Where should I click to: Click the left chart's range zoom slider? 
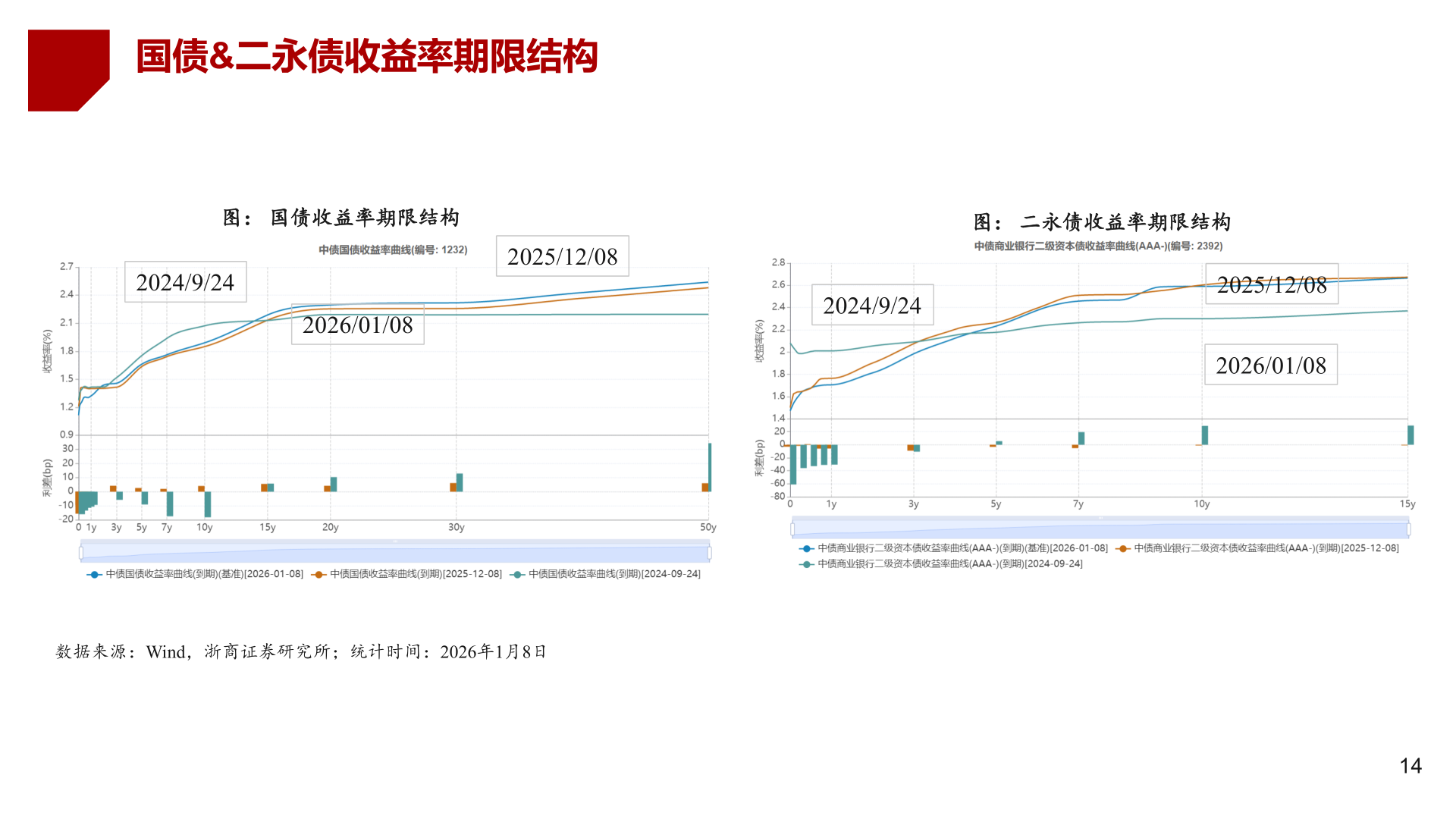(395, 551)
